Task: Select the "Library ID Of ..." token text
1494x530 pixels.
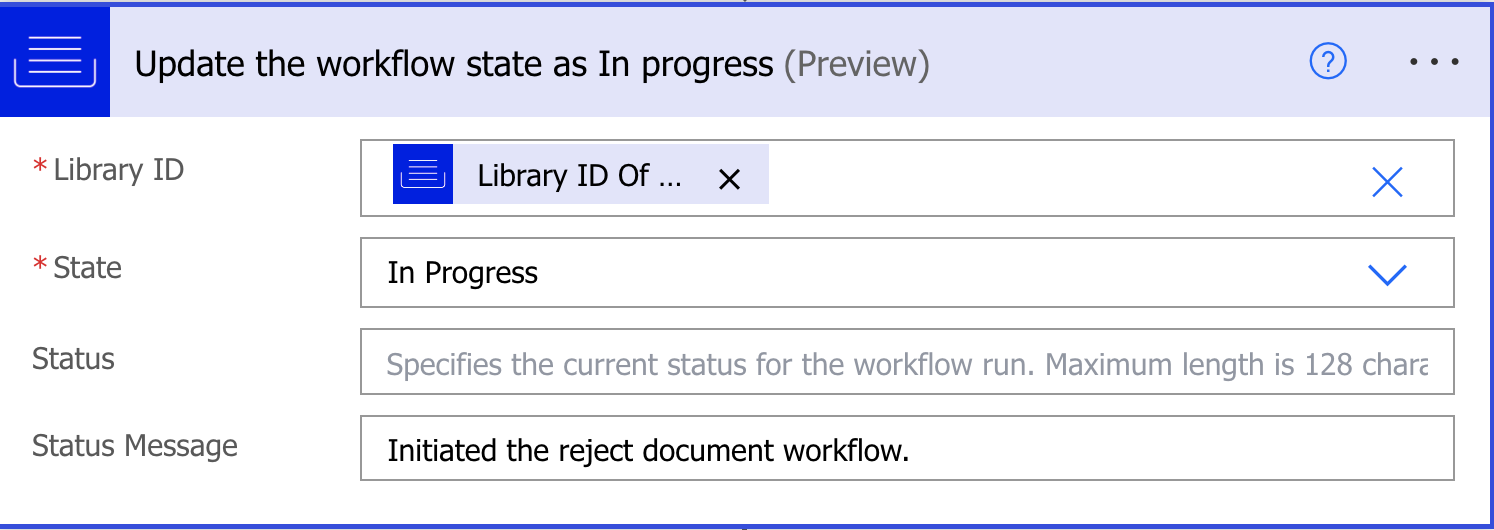Action: [x=579, y=176]
